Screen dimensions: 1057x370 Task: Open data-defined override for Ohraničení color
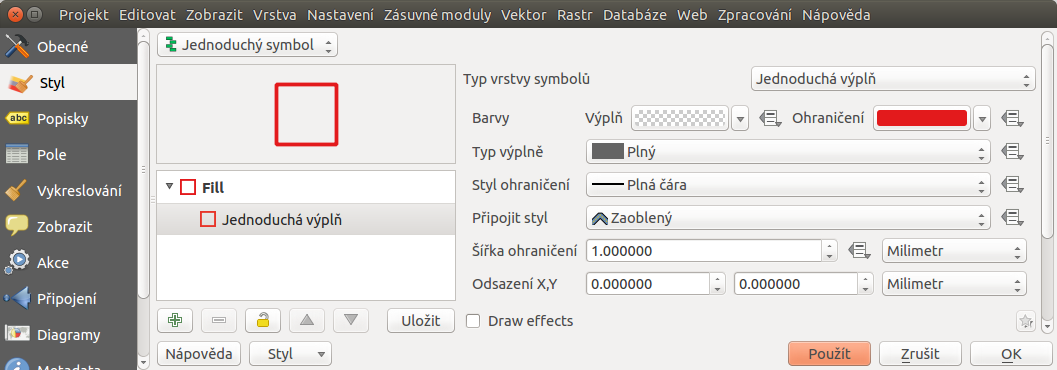coord(1013,119)
